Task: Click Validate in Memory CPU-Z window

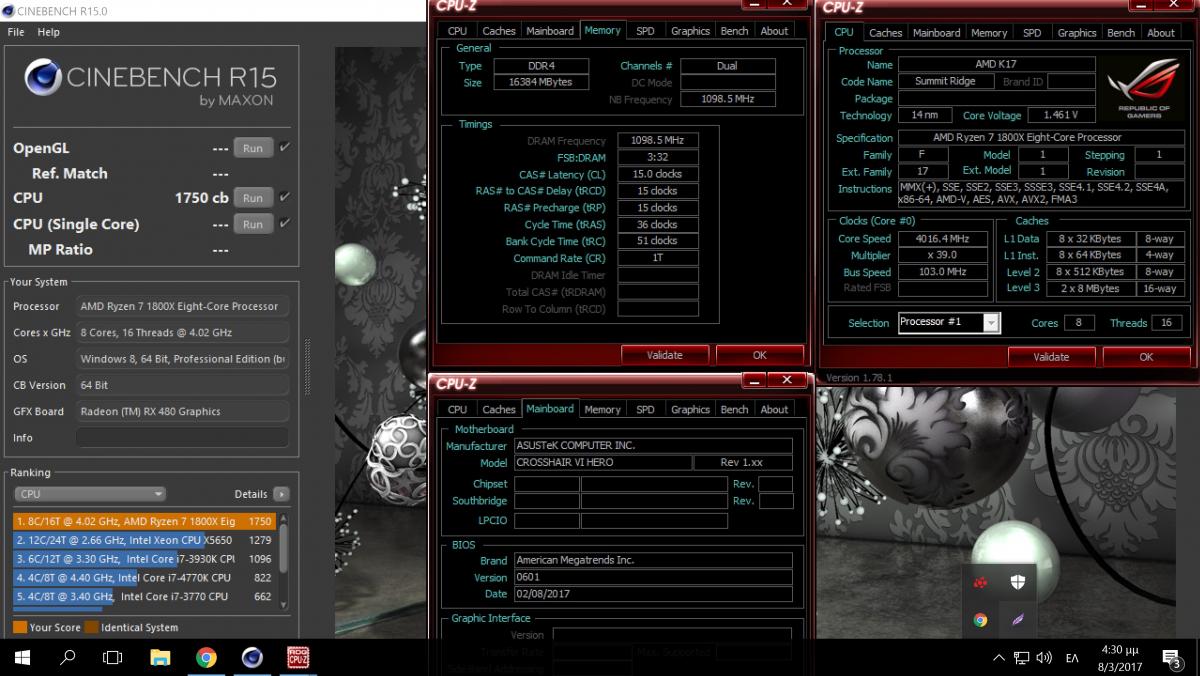Action: point(665,355)
